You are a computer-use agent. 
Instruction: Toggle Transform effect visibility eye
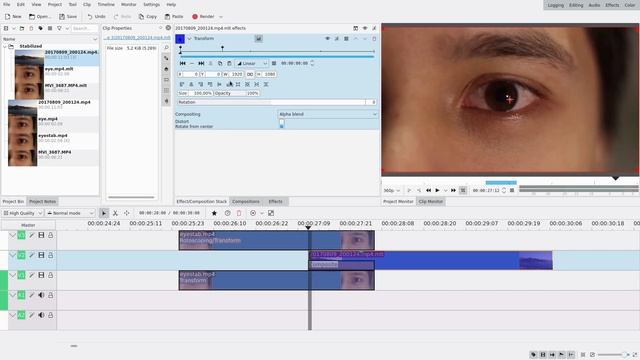[x=327, y=38]
